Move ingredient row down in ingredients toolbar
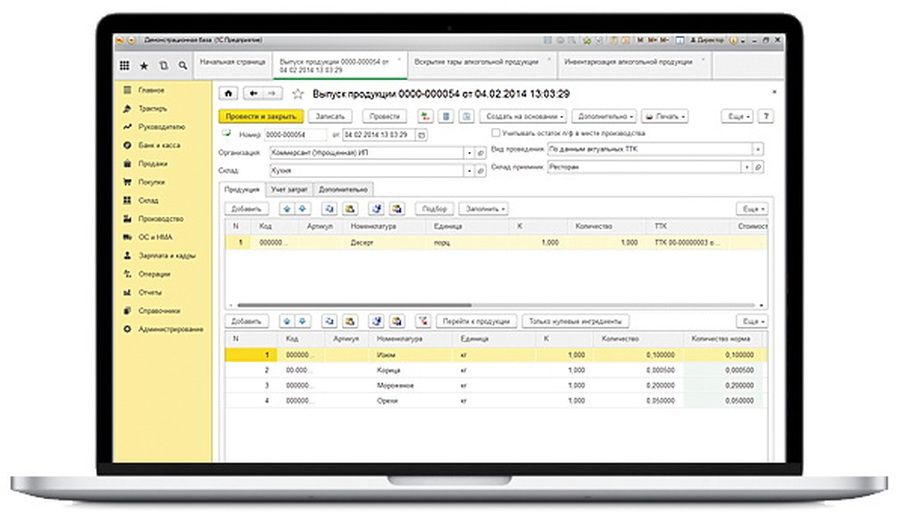Image resolution: width=900 pixels, height=520 pixels. coord(302,321)
